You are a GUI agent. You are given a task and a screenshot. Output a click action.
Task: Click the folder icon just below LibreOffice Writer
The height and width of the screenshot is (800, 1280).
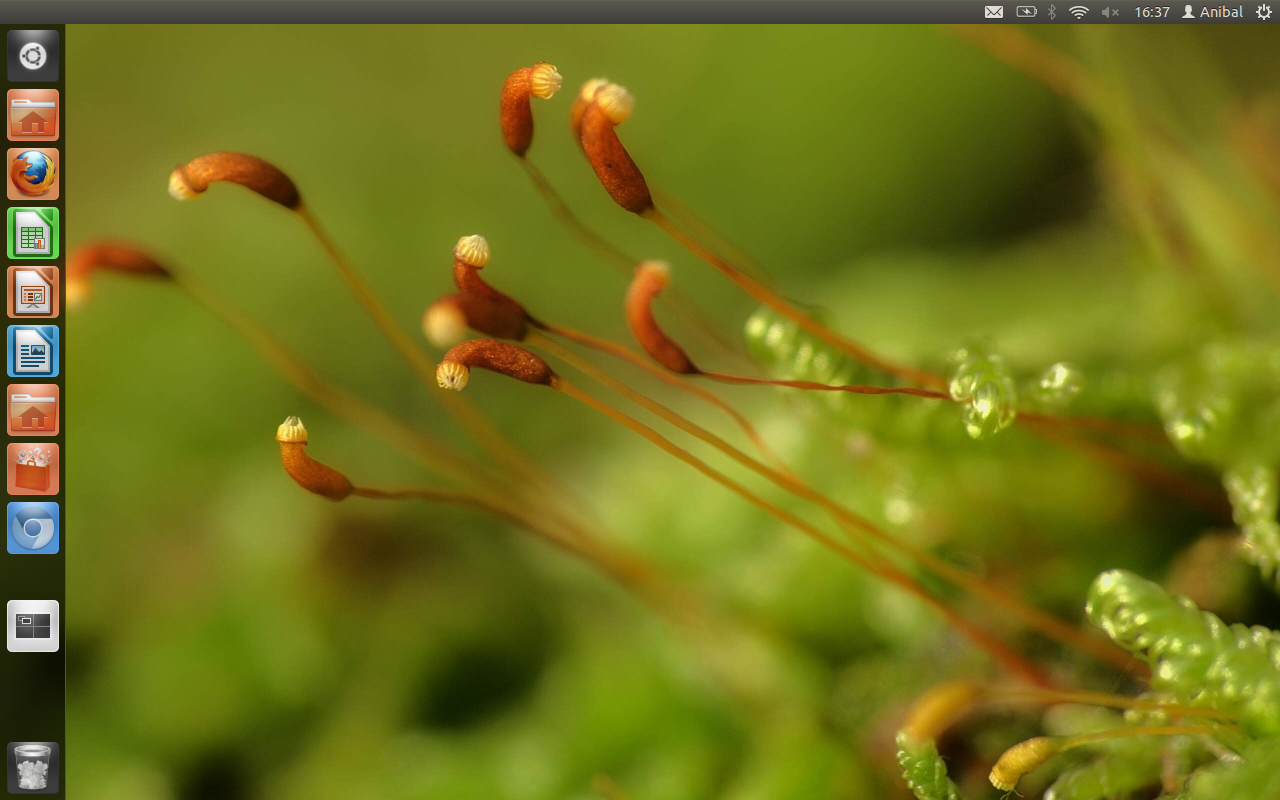pyautogui.click(x=33, y=410)
